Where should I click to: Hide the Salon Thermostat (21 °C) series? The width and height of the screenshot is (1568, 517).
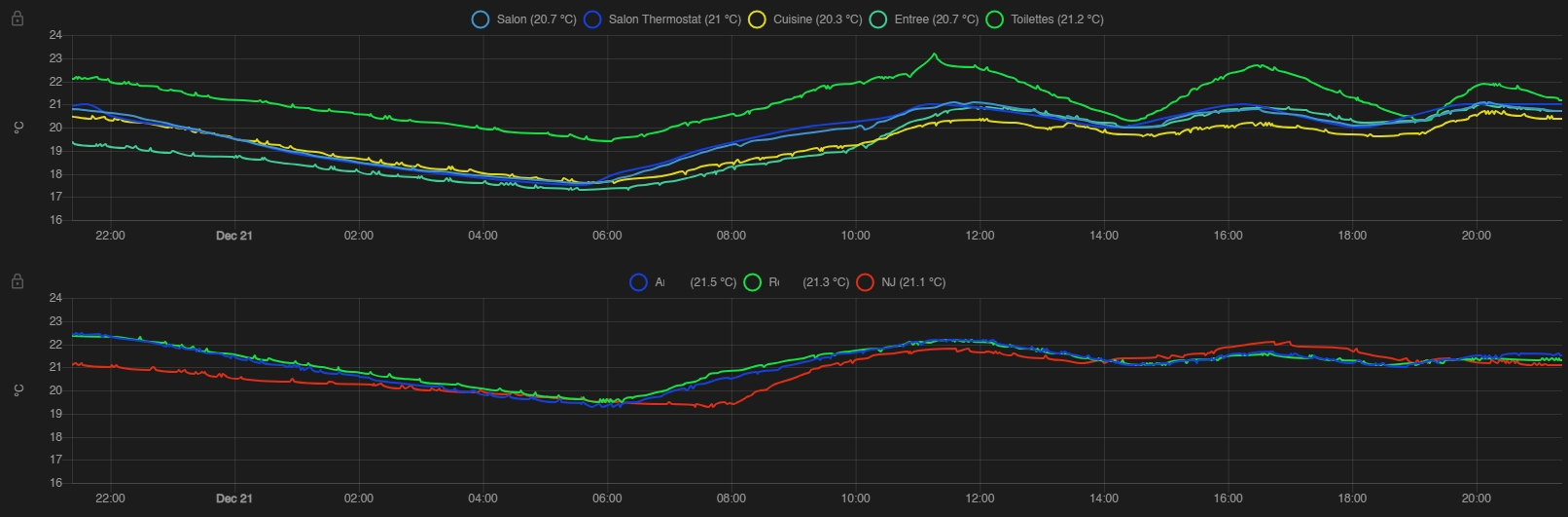pyautogui.click(x=662, y=19)
